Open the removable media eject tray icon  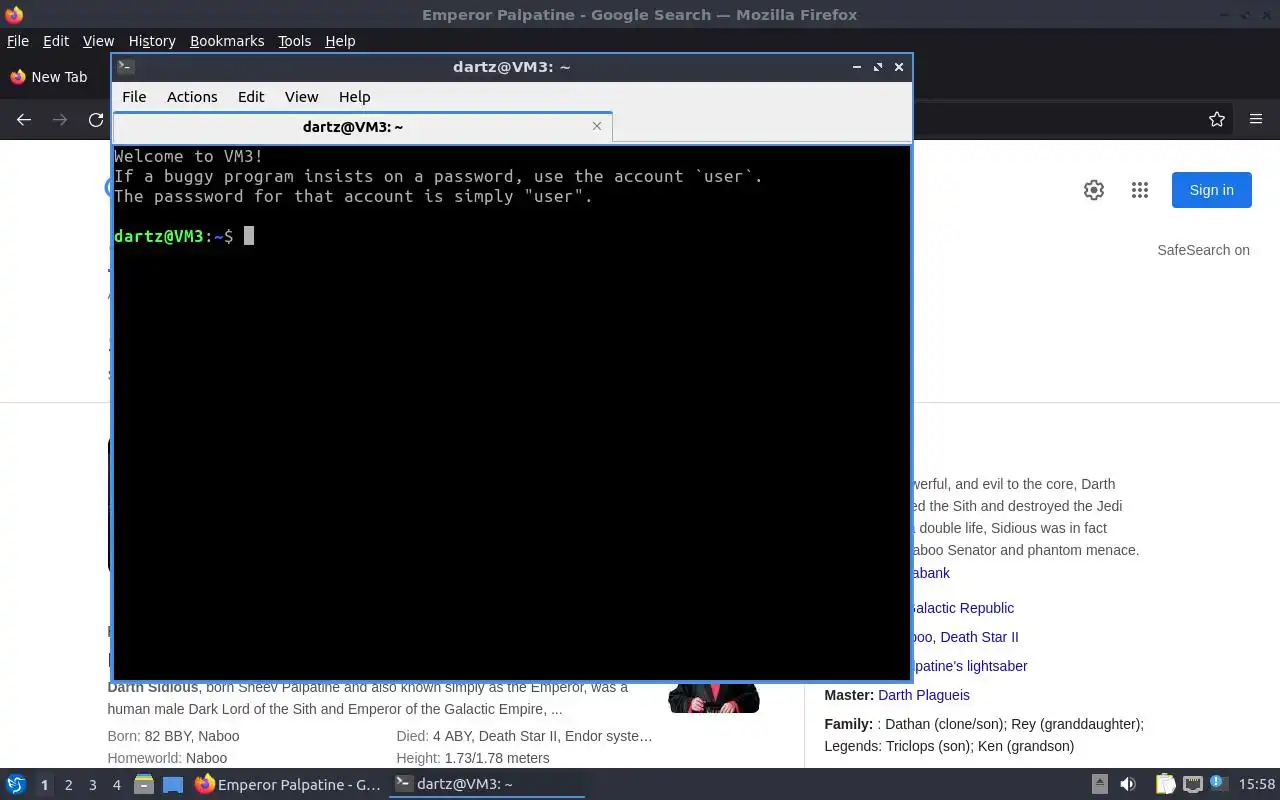1099,785
